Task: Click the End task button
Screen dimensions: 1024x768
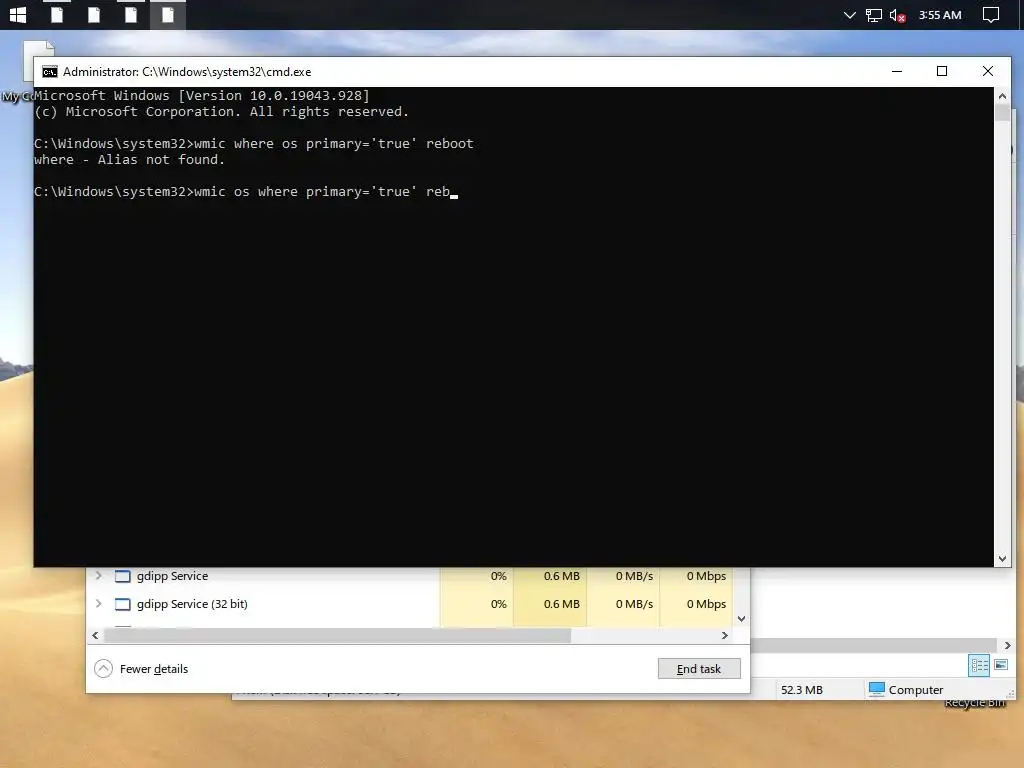Action: coord(699,669)
